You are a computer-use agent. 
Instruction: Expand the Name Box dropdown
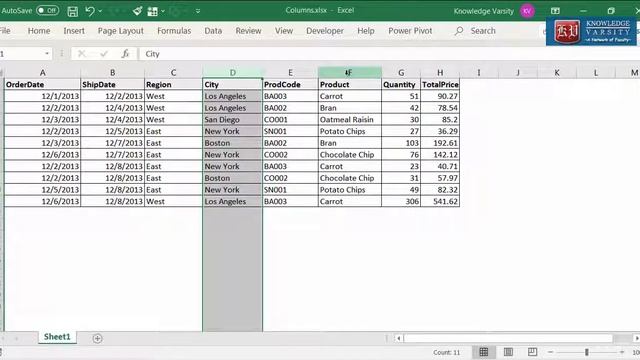pos(47,54)
